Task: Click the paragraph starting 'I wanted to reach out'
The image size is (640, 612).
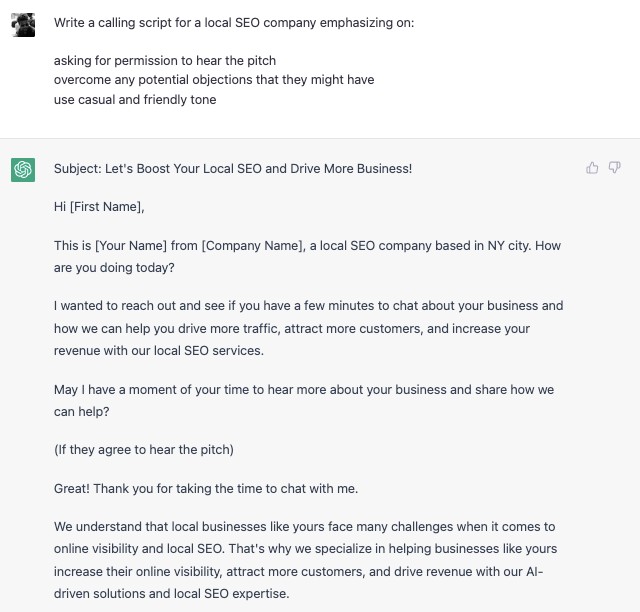Action: tap(309, 328)
